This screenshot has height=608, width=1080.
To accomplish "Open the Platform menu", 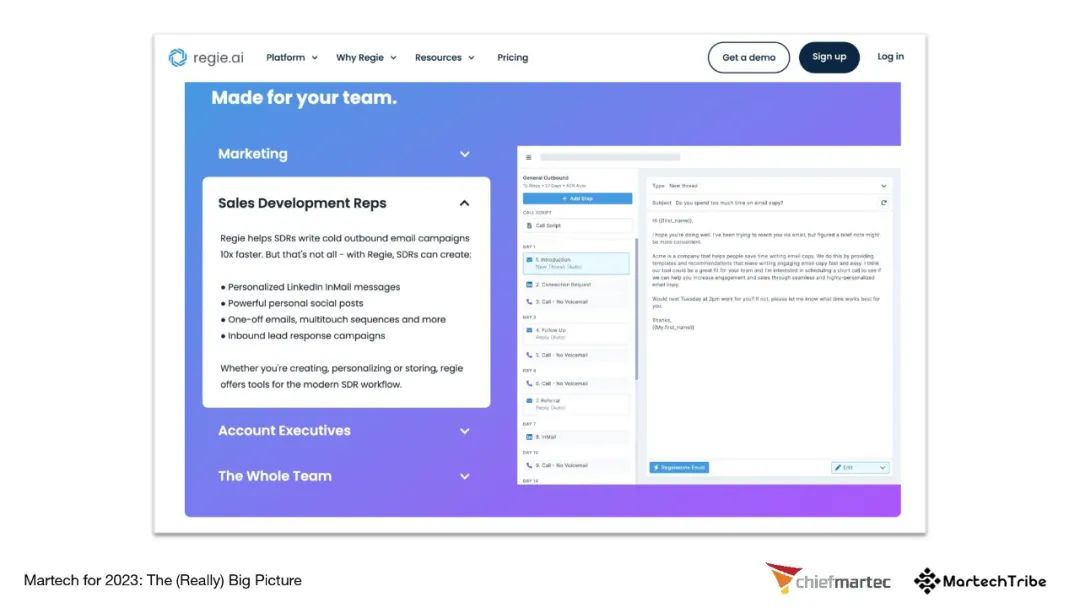I will (292, 58).
